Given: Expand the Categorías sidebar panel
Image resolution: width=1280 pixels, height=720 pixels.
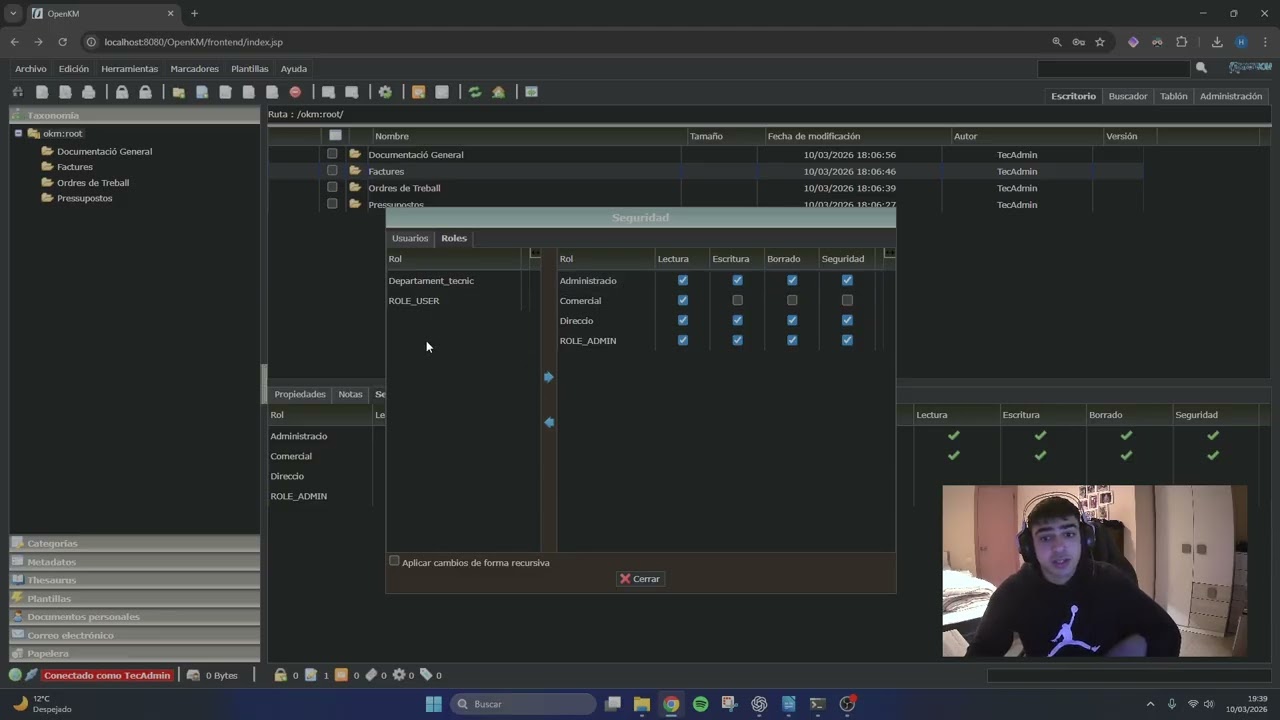Looking at the screenshot, I should pyautogui.click(x=135, y=543).
